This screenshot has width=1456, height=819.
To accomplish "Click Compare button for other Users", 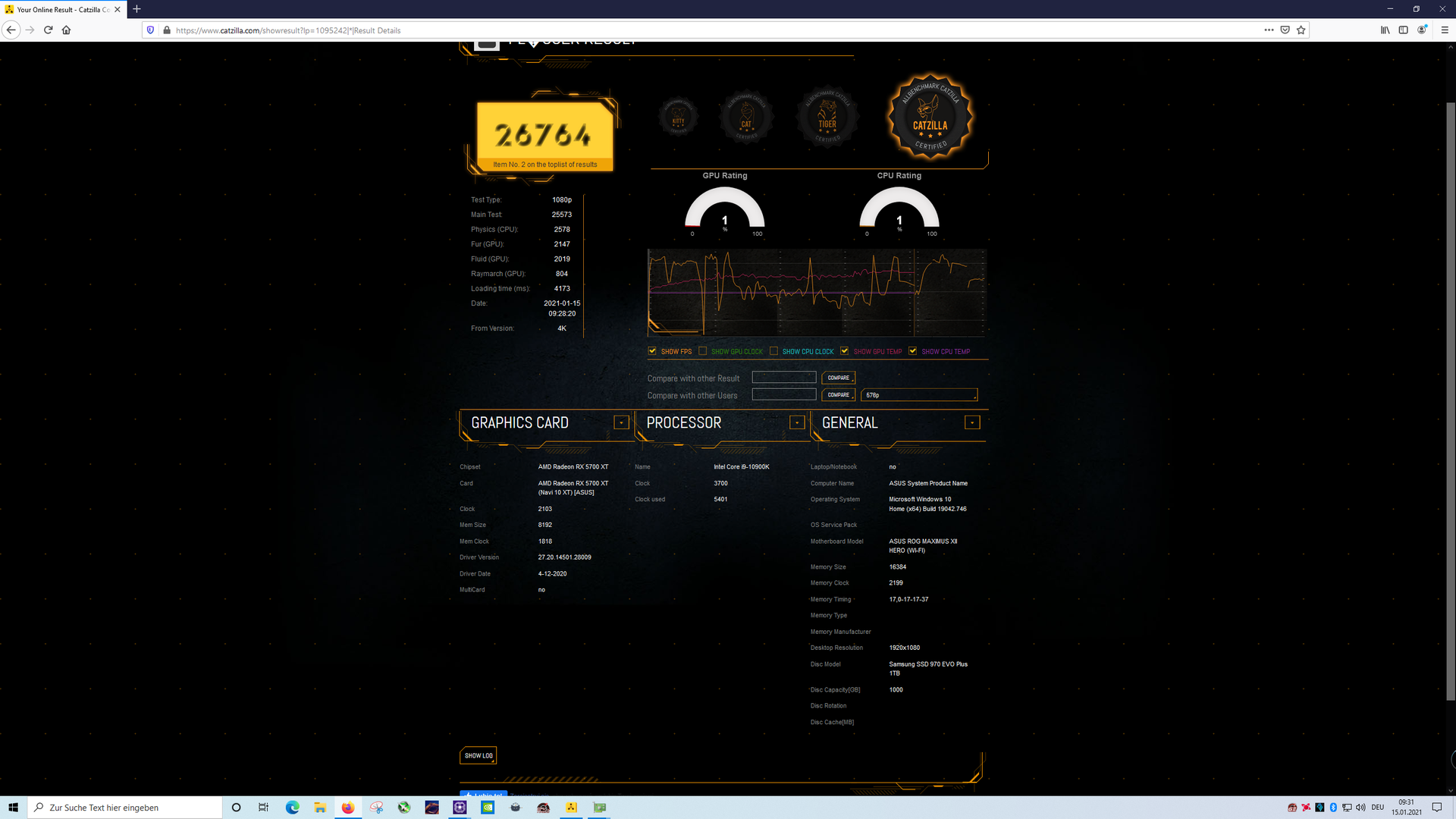I will click(x=838, y=394).
